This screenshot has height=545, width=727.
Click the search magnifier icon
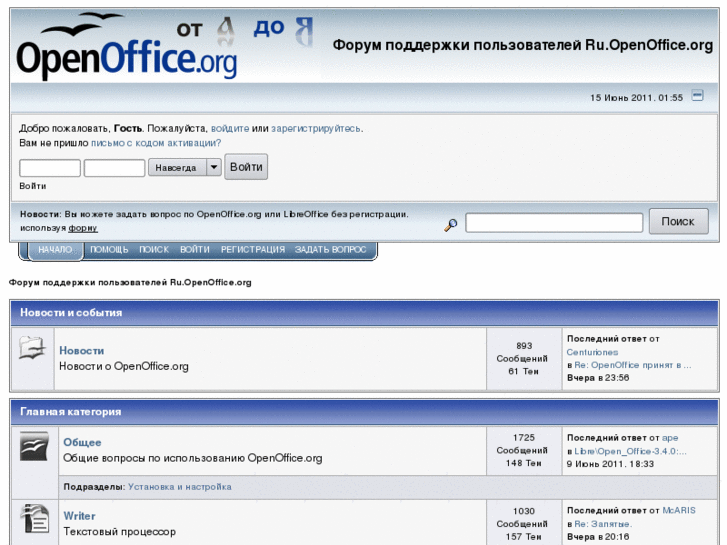[x=451, y=225]
